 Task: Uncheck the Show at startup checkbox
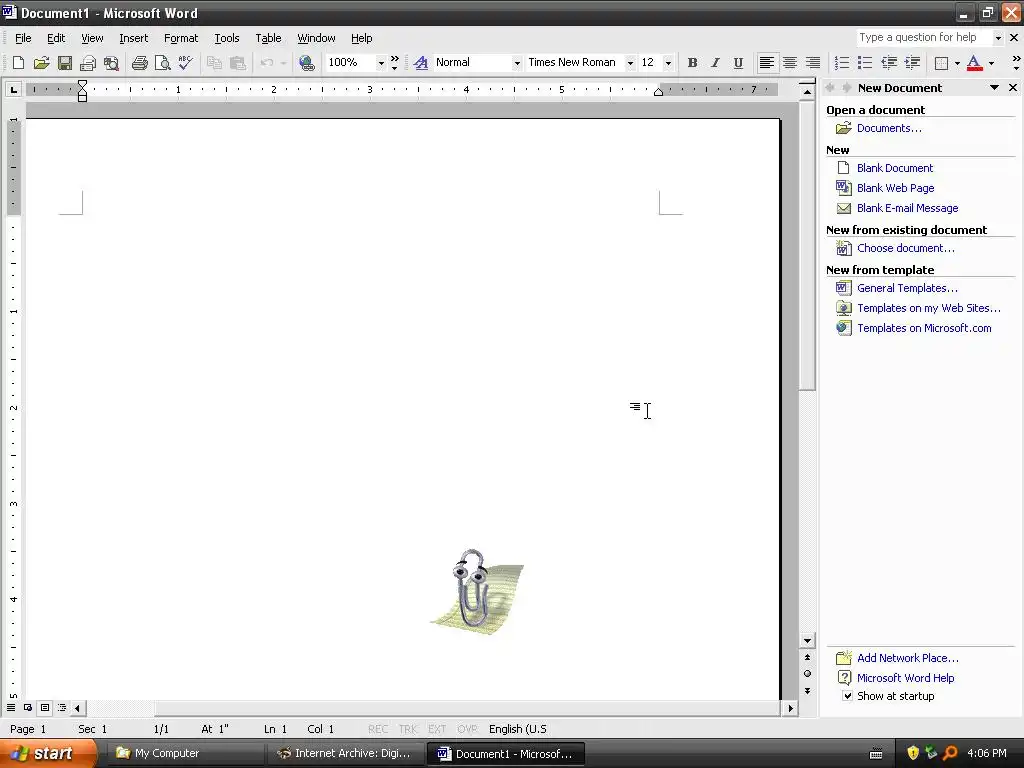[x=848, y=696]
